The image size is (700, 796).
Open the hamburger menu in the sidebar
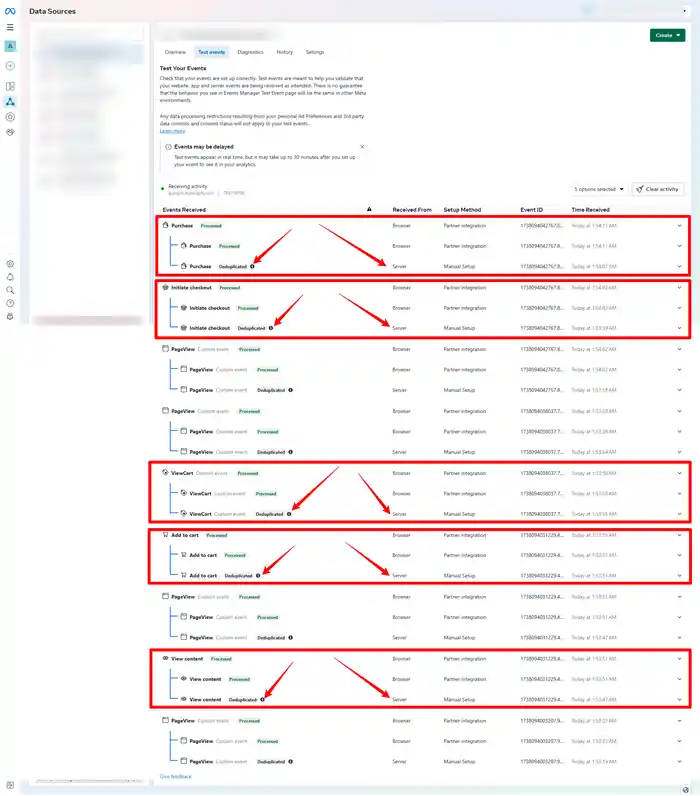(10, 27)
